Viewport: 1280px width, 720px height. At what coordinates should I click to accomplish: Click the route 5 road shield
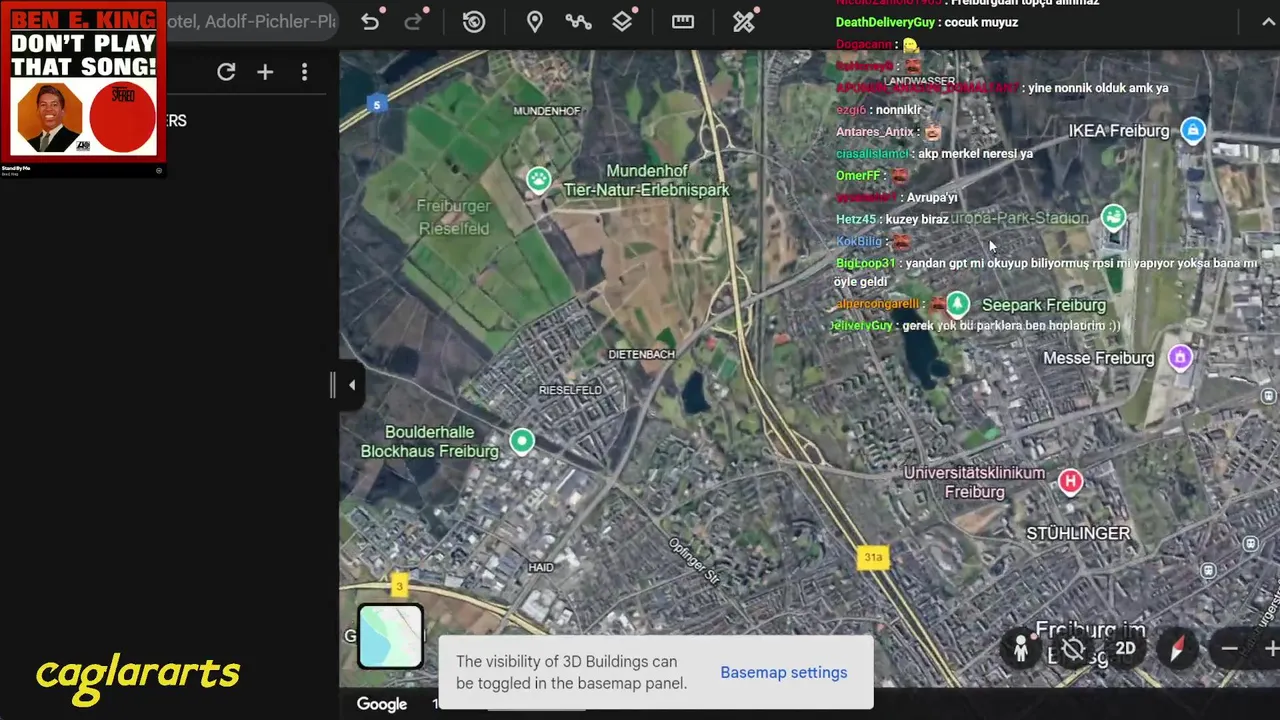(x=377, y=104)
